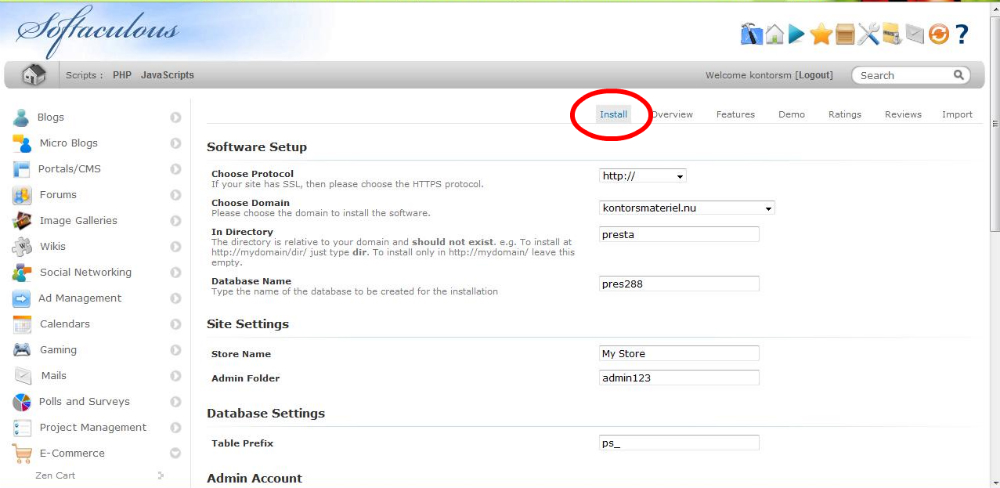Select PHP scripts link
The image size is (1000, 488).
(122, 75)
